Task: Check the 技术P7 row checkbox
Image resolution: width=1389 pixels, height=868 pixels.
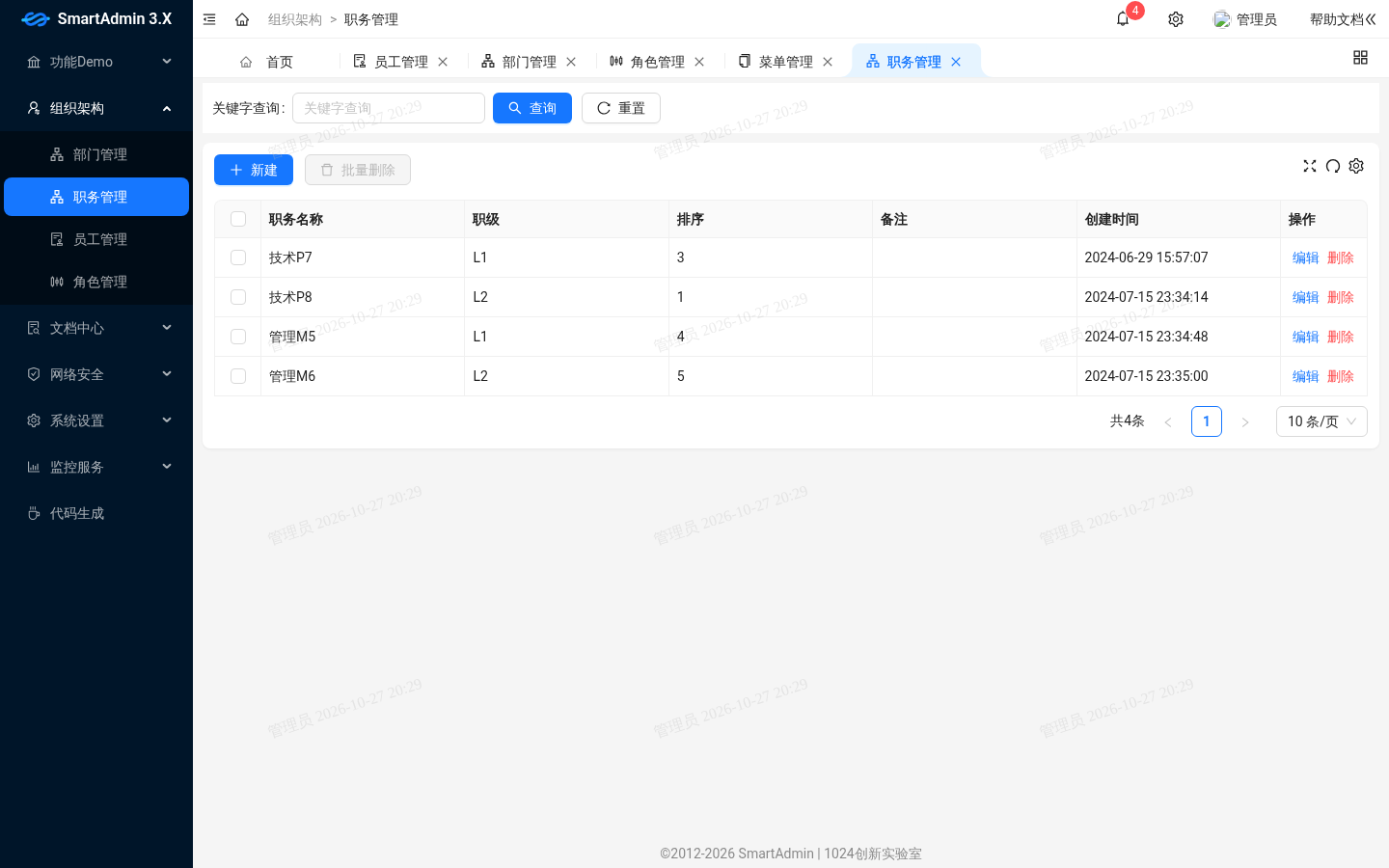Action: click(x=238, y=258)
